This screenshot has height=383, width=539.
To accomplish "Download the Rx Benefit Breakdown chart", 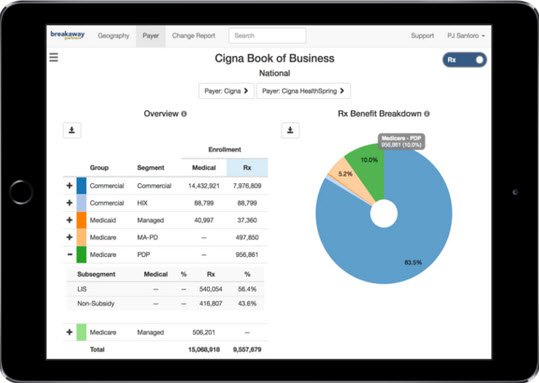I will pos(290,130).
